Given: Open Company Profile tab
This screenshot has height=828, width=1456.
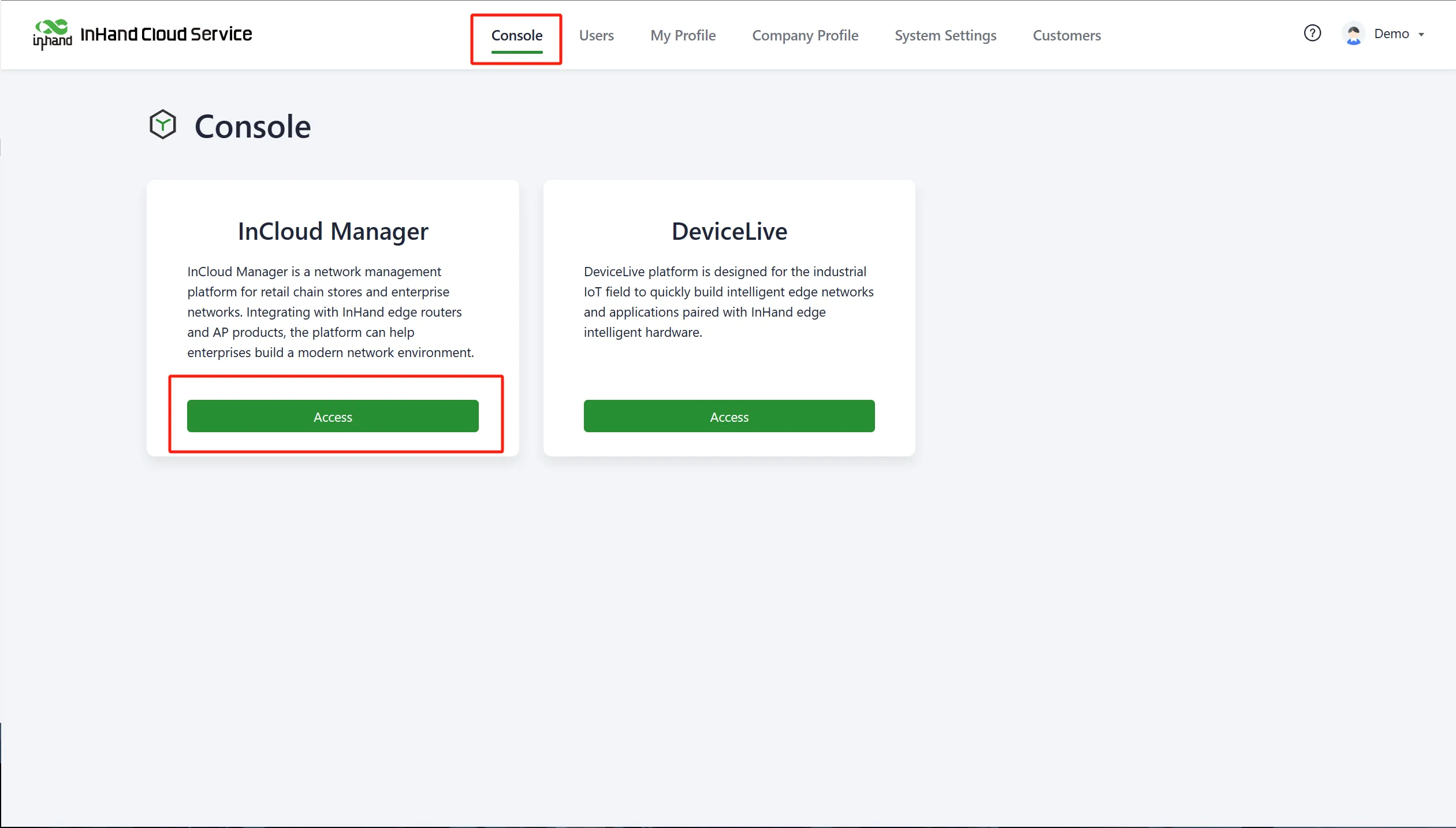Looking at the screenshot, I should [805, 36].
